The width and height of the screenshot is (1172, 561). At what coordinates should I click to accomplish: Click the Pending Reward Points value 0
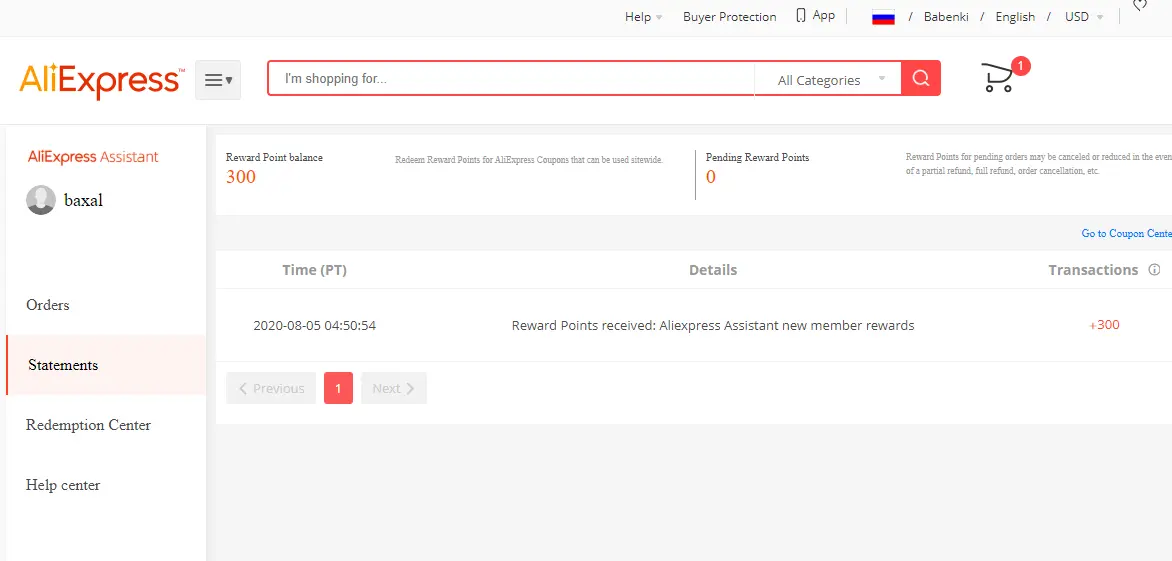[711, 177]
